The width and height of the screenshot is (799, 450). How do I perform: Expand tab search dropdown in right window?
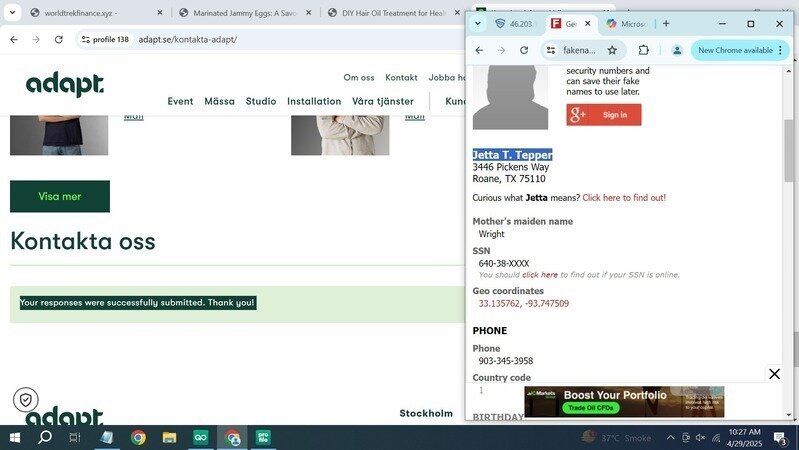[x=478, y=24]
